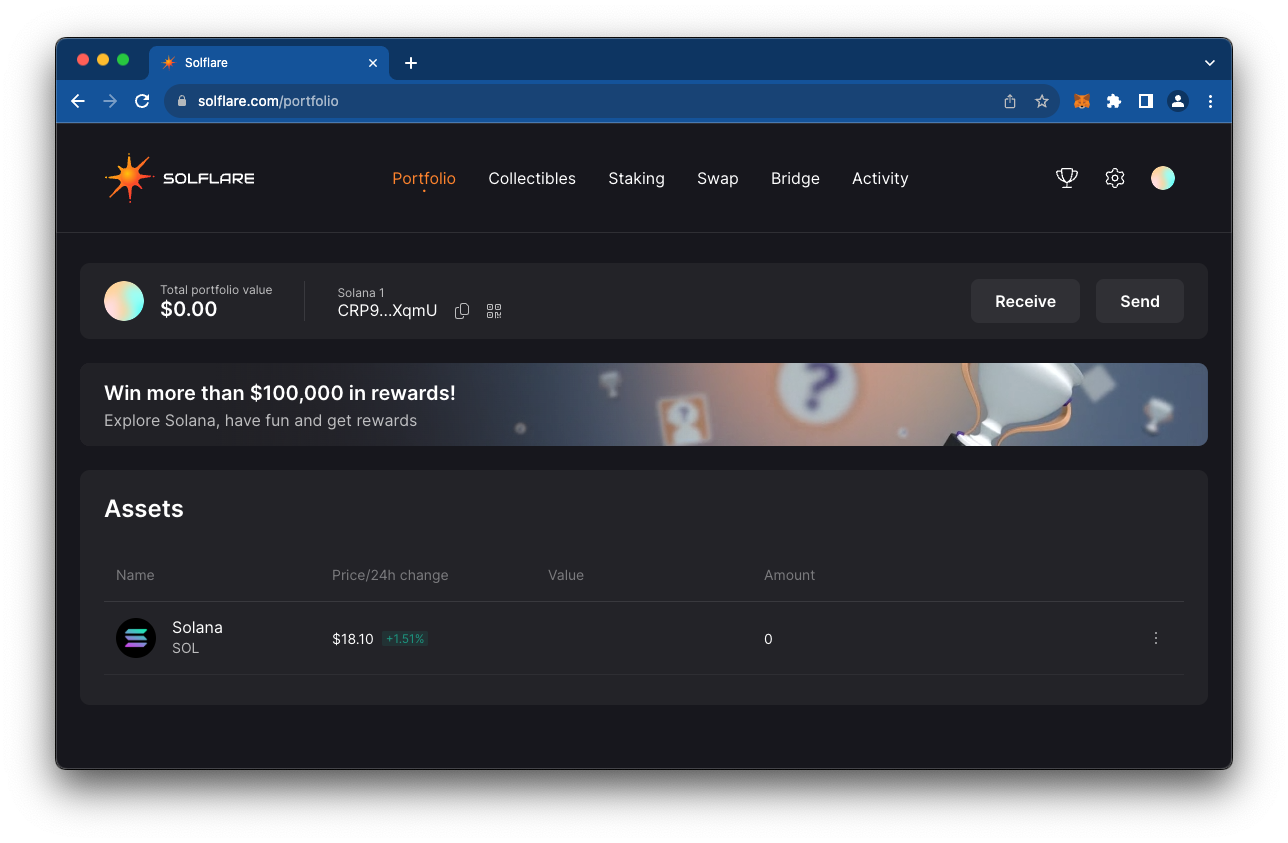Bookmark the page with the star icon

(x=1041, y=101)
